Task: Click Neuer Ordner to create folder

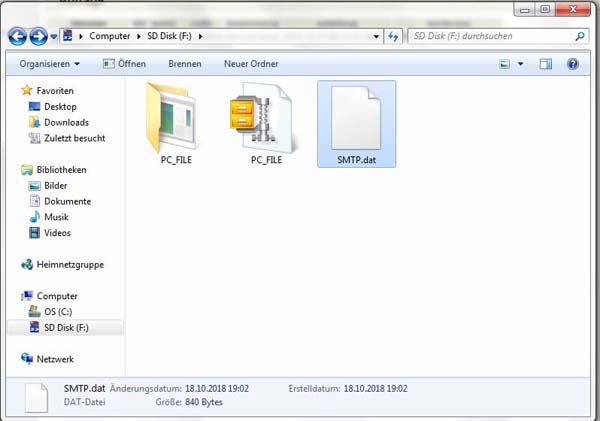Action: (x=250, y=64)
